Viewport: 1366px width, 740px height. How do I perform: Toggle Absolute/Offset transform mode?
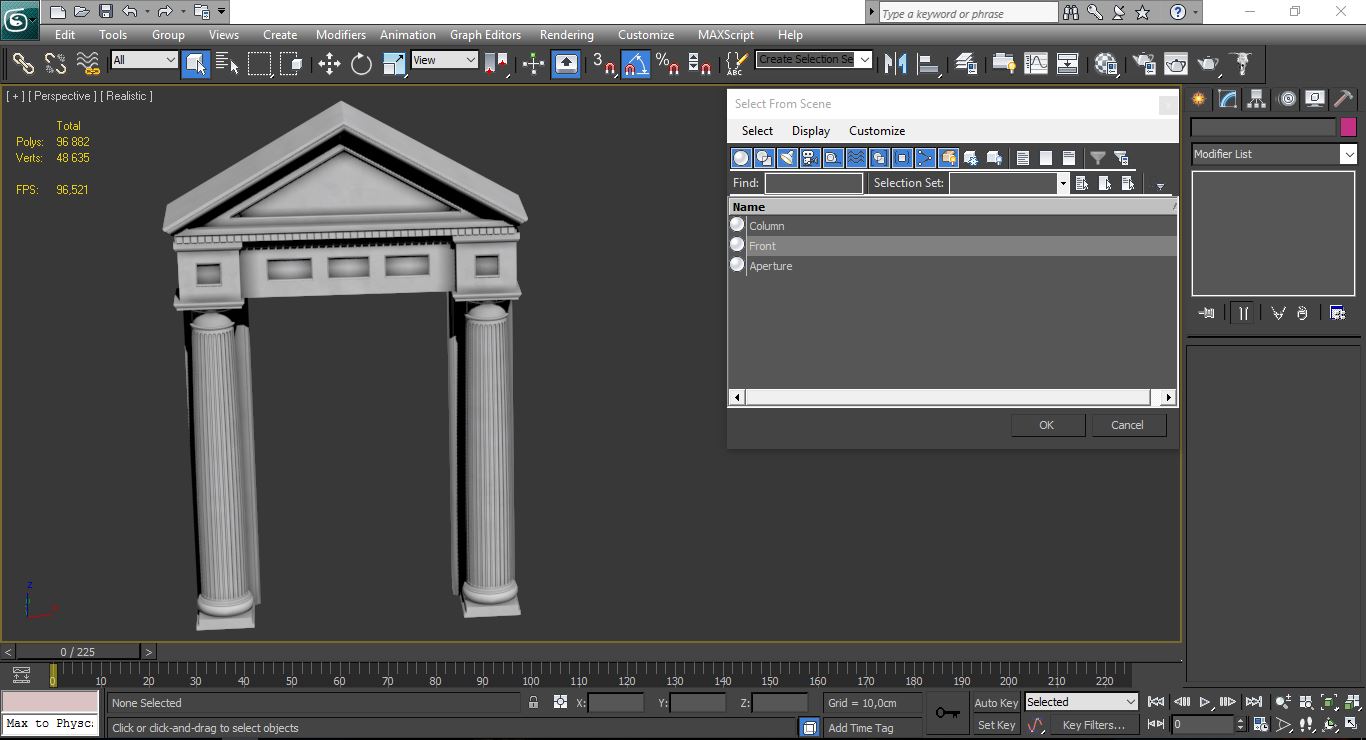[560, 702]
